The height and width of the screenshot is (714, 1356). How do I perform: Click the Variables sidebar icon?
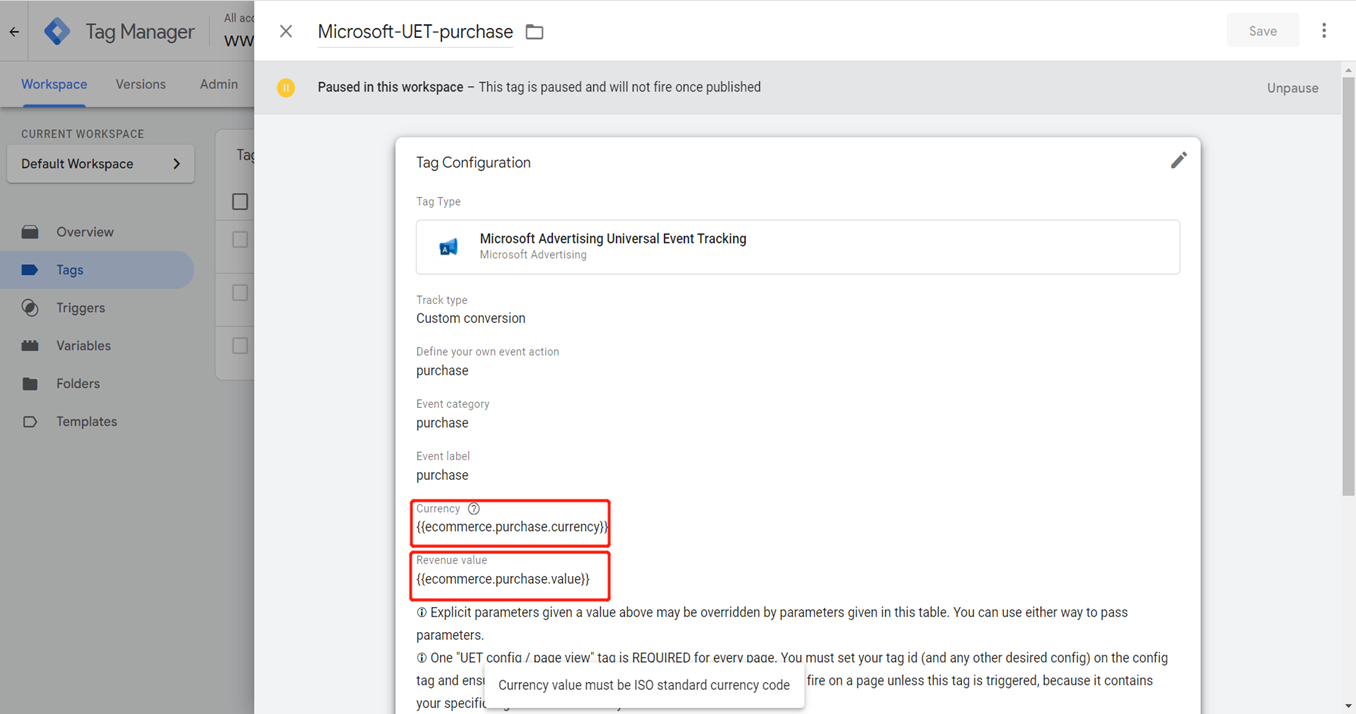click(x=30, y=346)
